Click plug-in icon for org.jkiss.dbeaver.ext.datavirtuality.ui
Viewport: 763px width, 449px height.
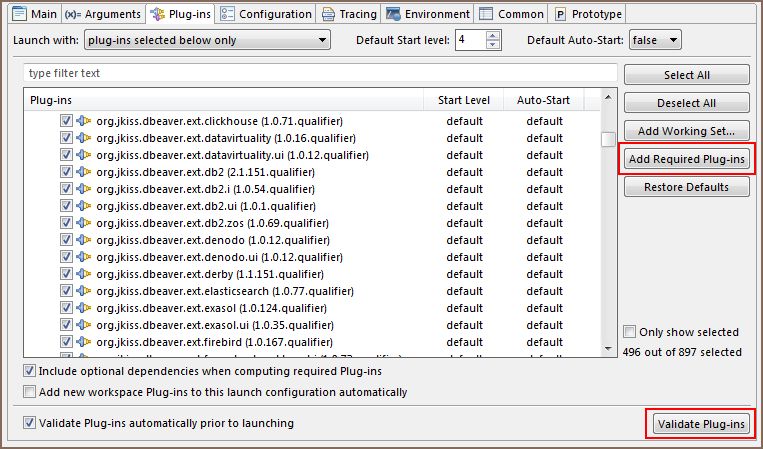(84, 155)
